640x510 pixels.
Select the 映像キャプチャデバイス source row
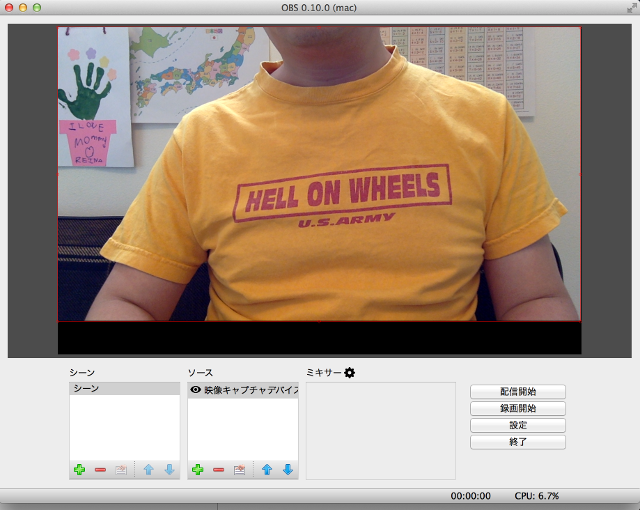click(x=243, y=390)
